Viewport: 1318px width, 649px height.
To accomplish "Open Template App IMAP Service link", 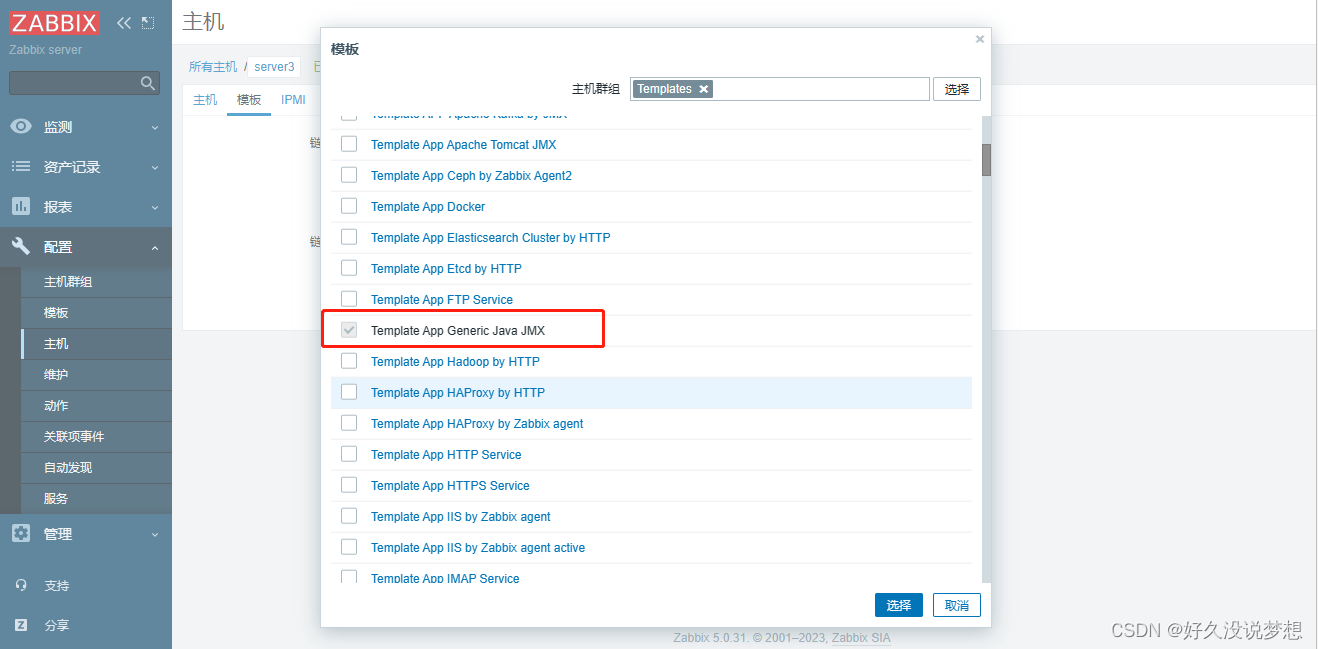I will 445,578.
